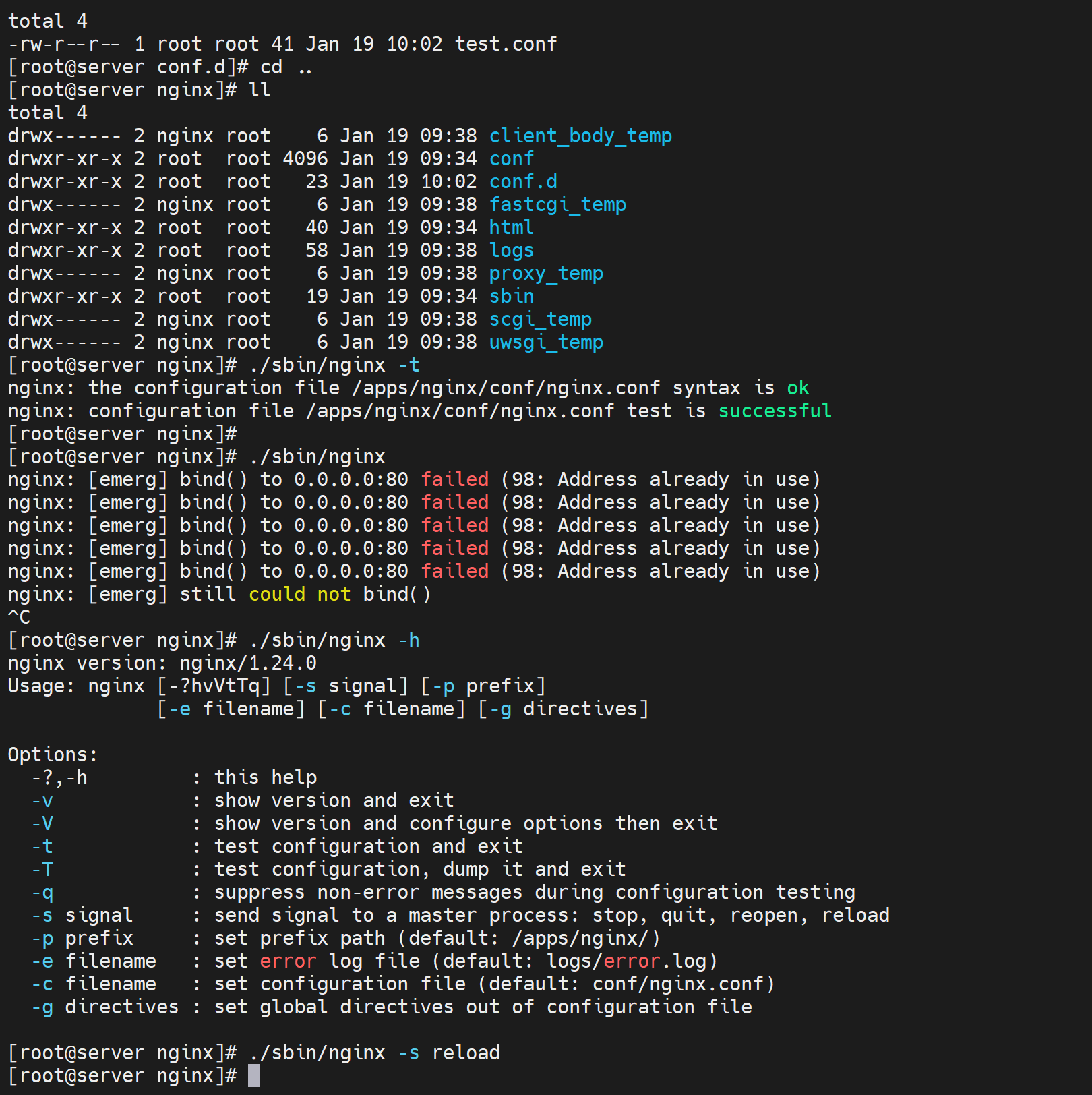Click the client_body_temp directory name
The width and height of the screenshot is (1092, 1095).
point(580,136)
